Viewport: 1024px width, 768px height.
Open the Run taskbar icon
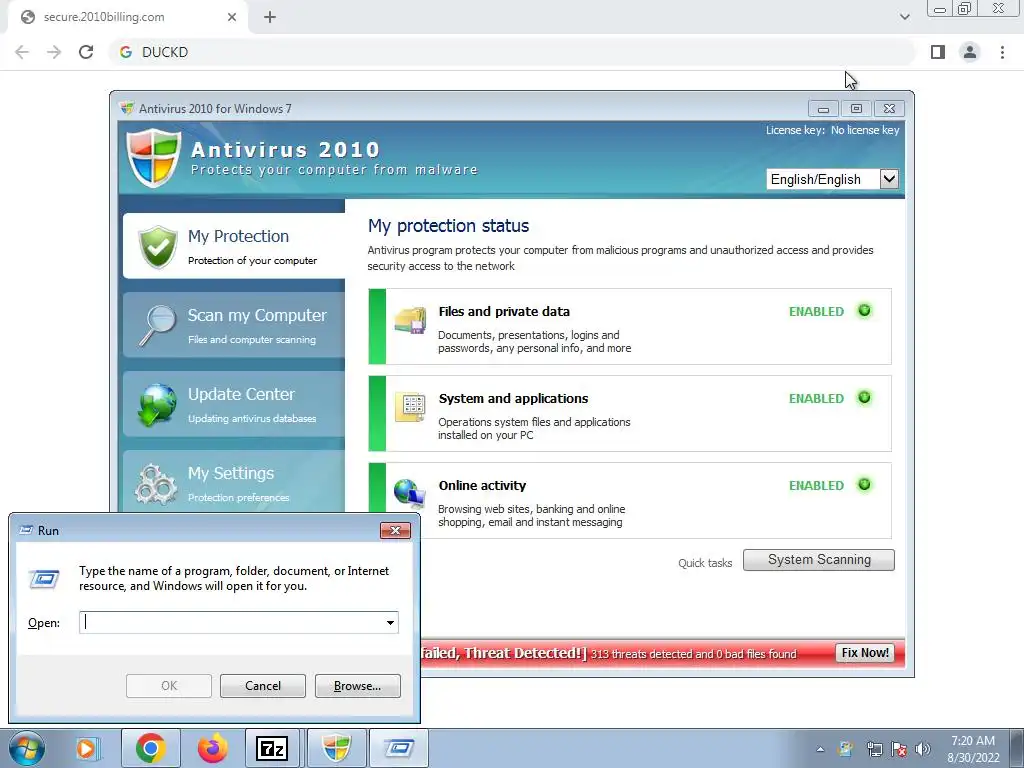[399, 748]
